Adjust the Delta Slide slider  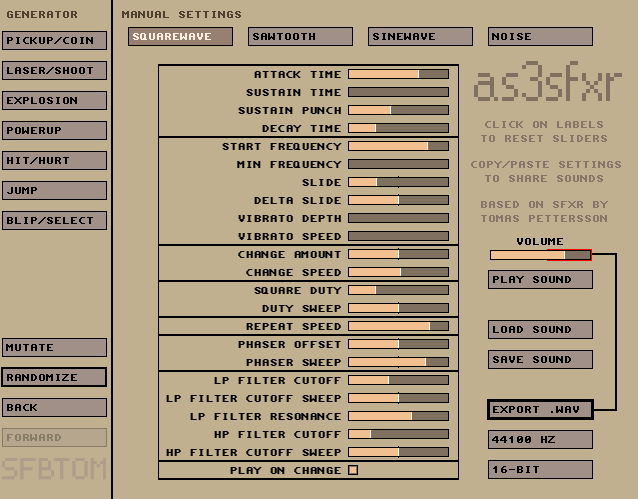pos(399,200)
